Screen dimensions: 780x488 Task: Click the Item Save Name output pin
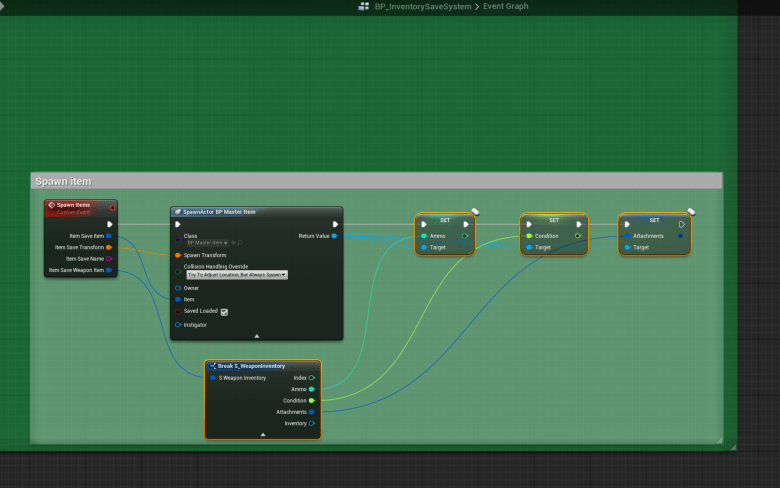pos(108,258)
